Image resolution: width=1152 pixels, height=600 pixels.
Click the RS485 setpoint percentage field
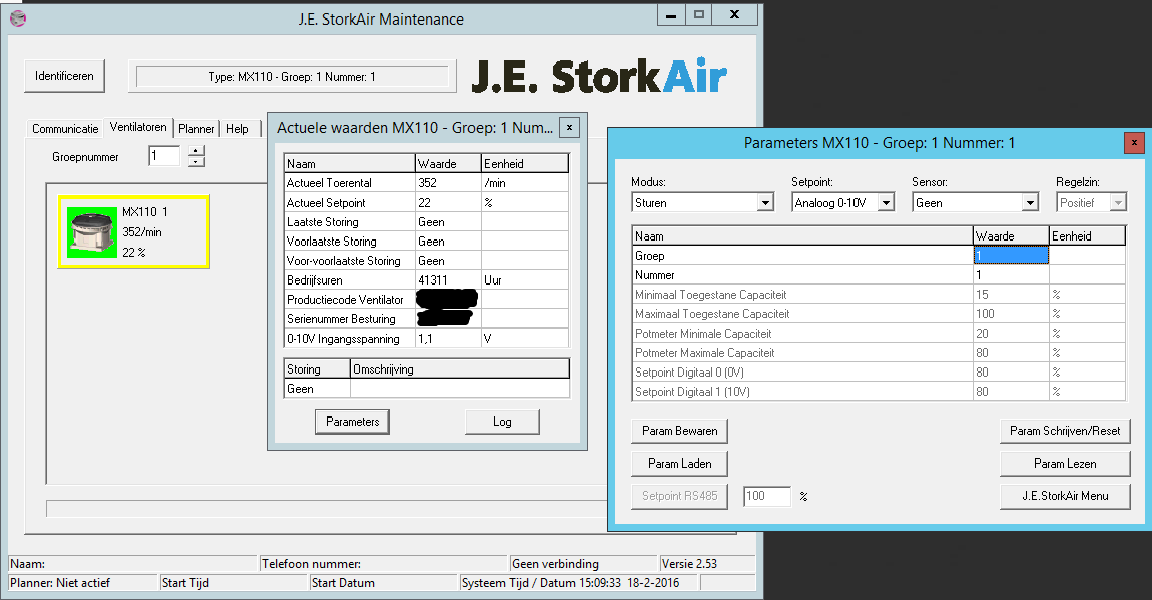click(x=767, y=496)
